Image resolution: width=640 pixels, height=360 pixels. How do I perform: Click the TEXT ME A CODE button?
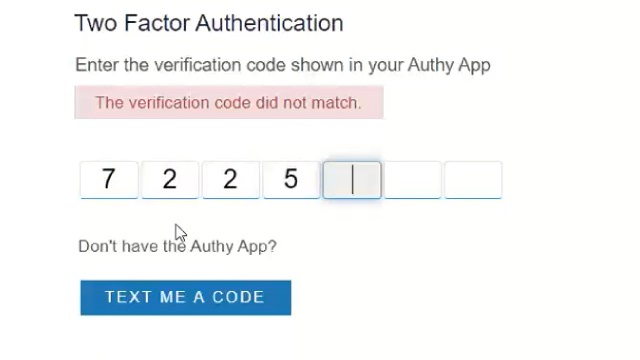186,298
